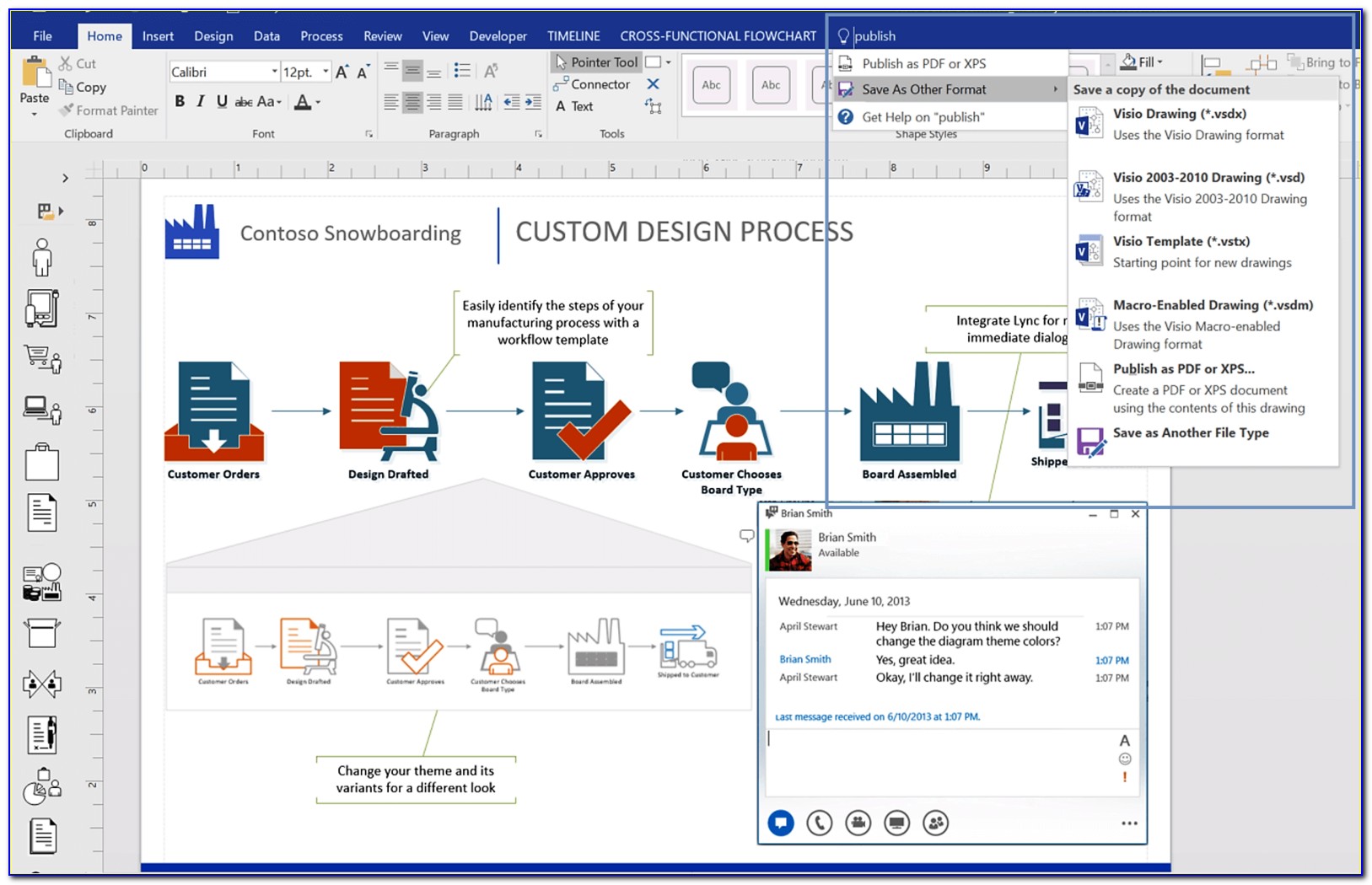This screenshot has height=885, width=1372.
Task: Select Visio Drawing (*.vsdx) format
Action: [1203, 124]
